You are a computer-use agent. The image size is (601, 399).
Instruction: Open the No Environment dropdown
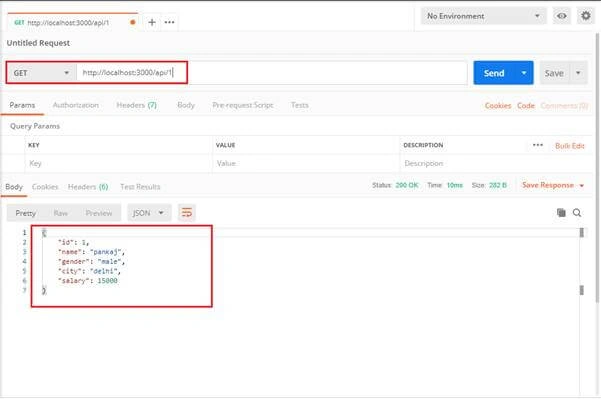[483, 16]
